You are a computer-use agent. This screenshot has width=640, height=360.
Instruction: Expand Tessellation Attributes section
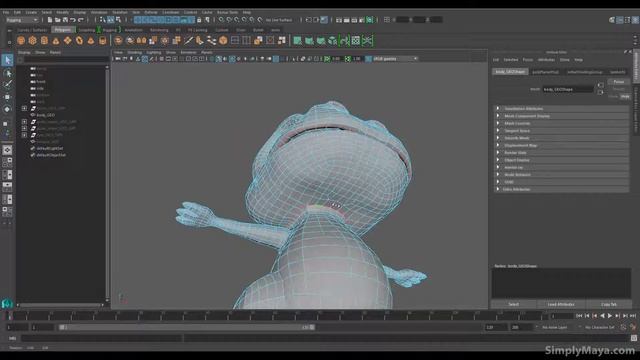tap(562, 109)
